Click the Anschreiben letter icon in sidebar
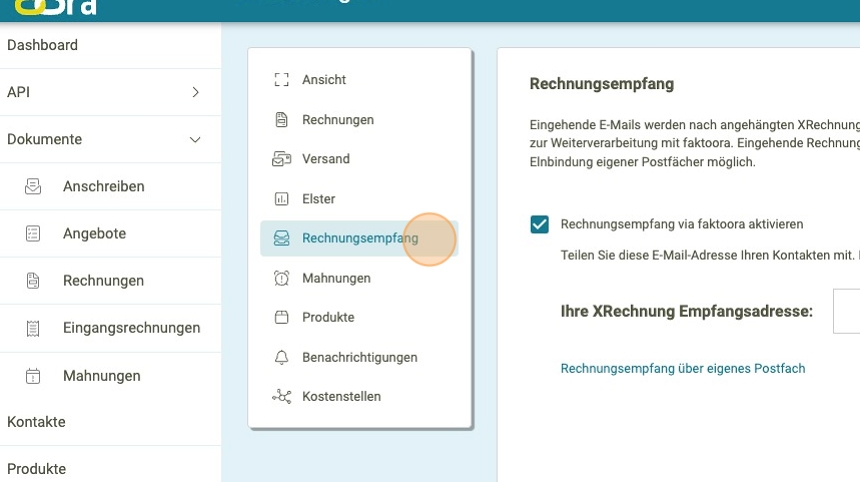The width and height of the screenshot is (860, 482). (33, 186)
